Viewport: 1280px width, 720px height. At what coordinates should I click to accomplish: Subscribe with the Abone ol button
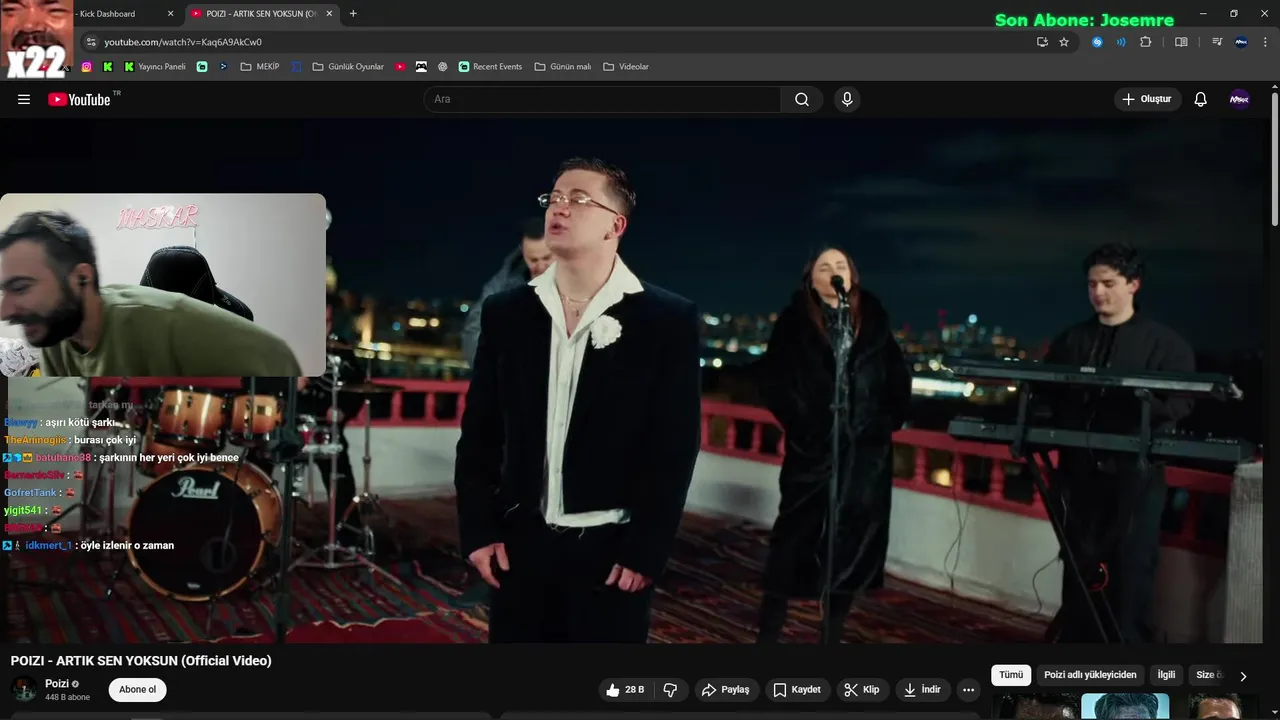tap(138, 690)
